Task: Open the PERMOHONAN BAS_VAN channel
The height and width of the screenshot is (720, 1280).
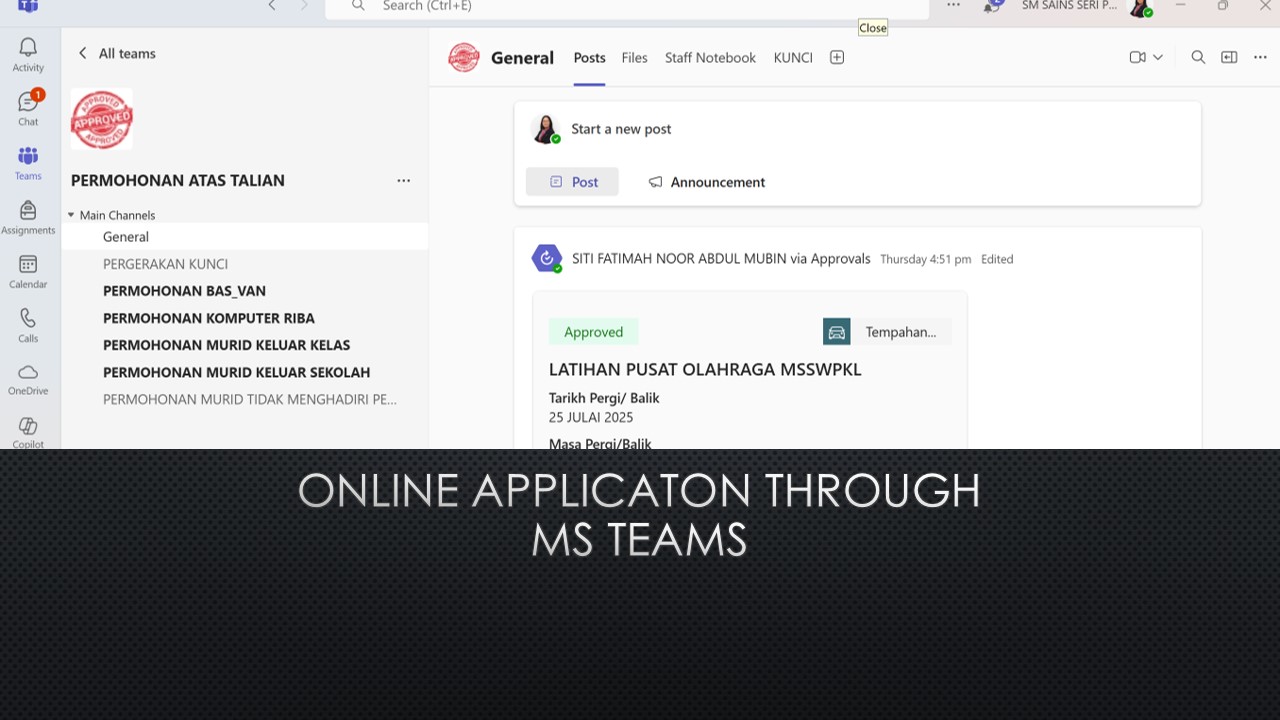Action: pos(245,291)
